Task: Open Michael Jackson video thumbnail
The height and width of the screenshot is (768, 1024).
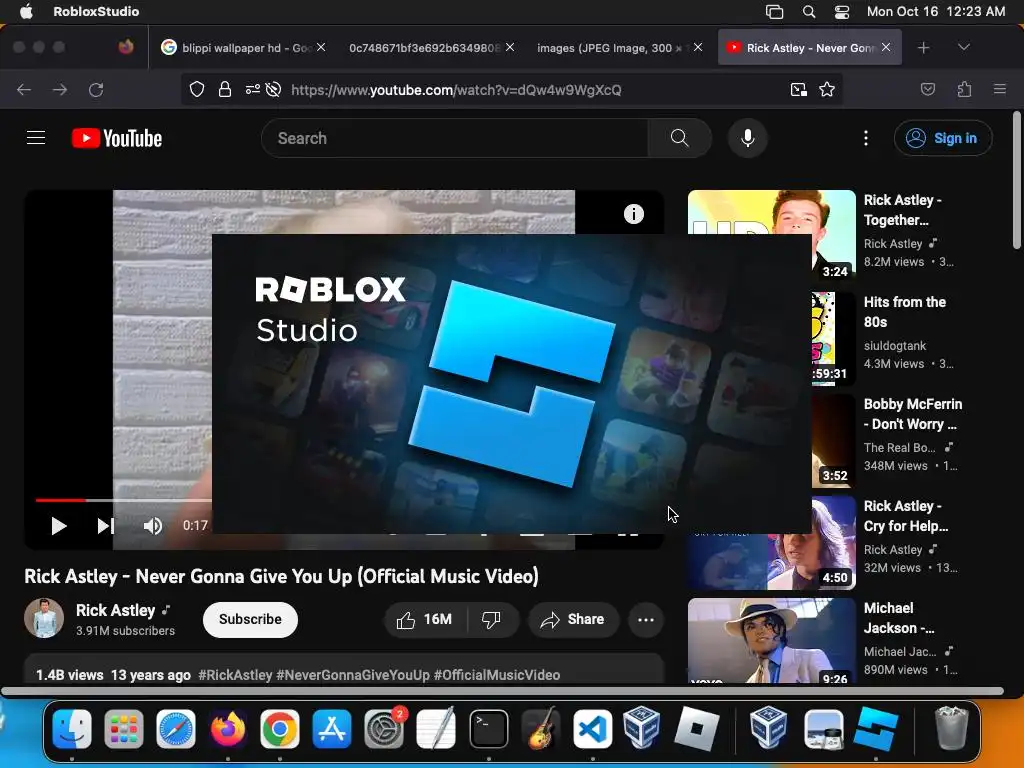Action: [771, 641]
